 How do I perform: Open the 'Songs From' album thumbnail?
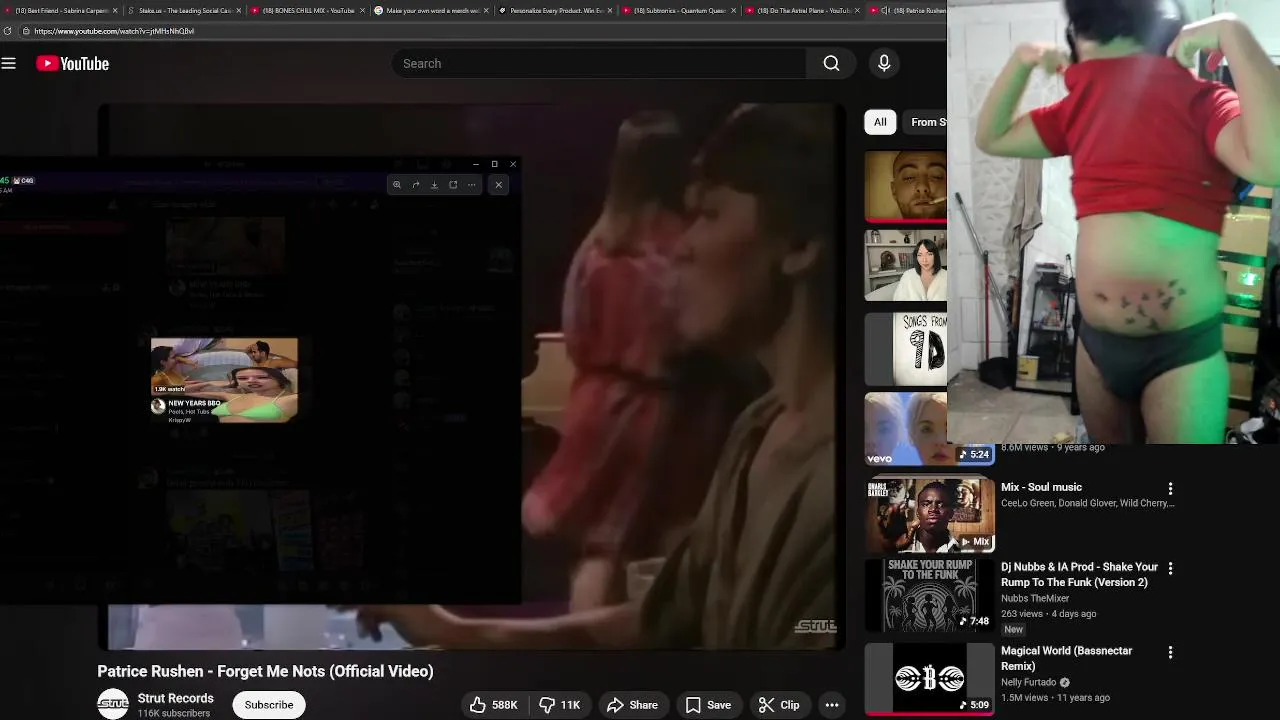pyautogui.click(x=906, y=349)
